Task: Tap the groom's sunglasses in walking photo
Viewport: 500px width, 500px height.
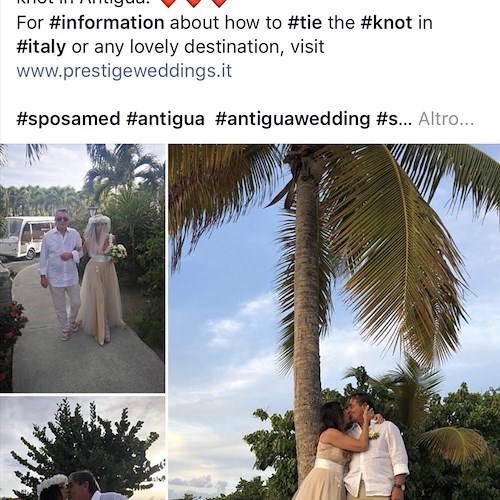Action: pos(62,219)
